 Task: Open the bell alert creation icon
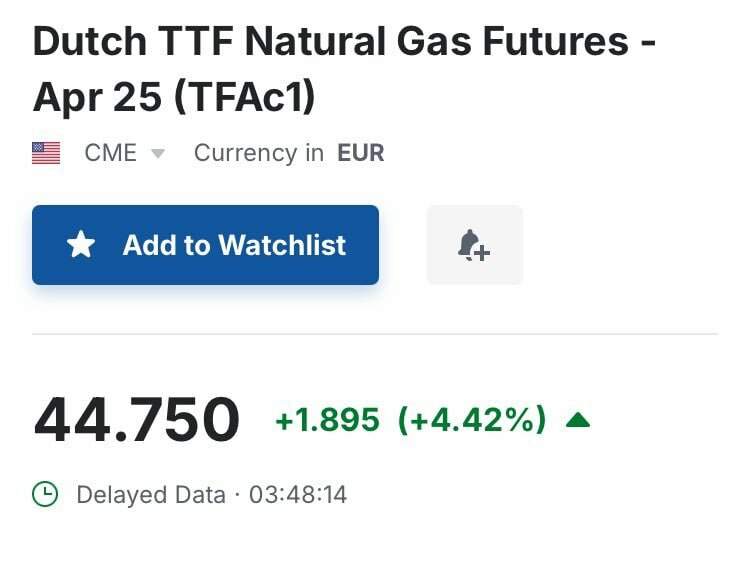pyautogui.click(x=474, y=245)
